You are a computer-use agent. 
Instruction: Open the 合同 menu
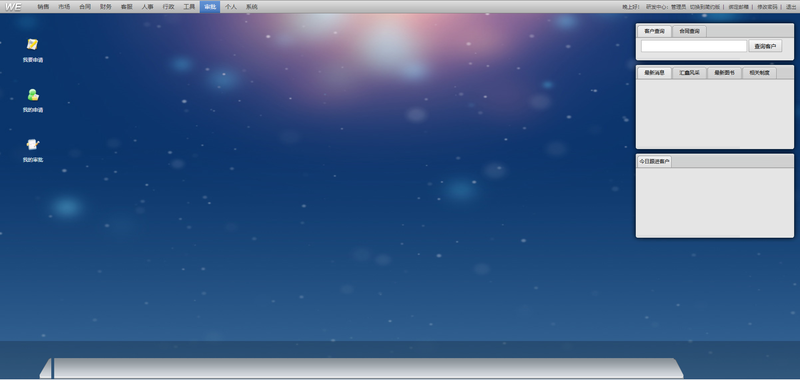point(85,7)
